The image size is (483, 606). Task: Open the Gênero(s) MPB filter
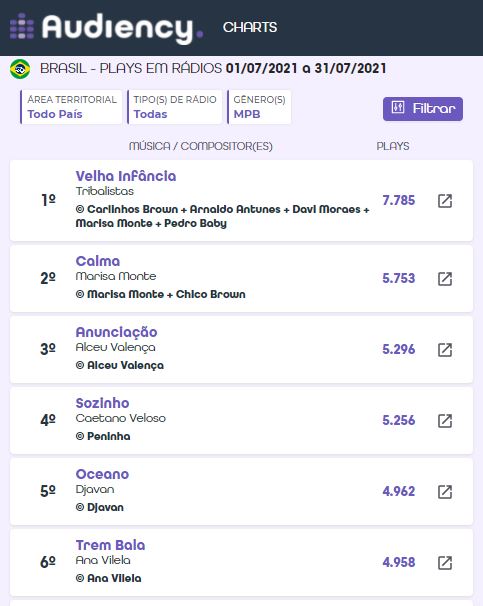coord(259,107)
